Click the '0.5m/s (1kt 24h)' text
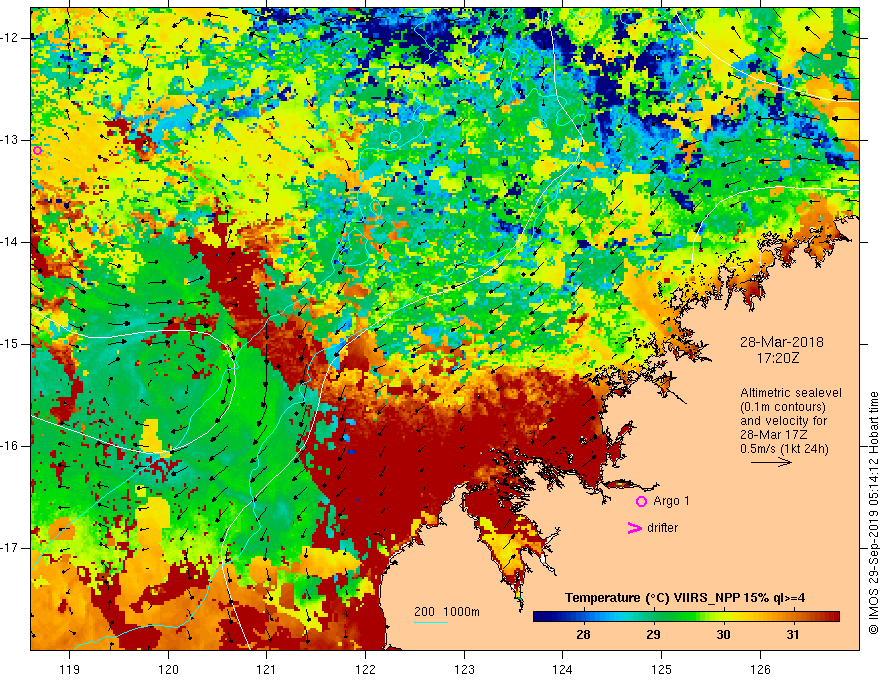Image resolution: width=880 pixels, height=680 pixels. [x=784, y=449]
